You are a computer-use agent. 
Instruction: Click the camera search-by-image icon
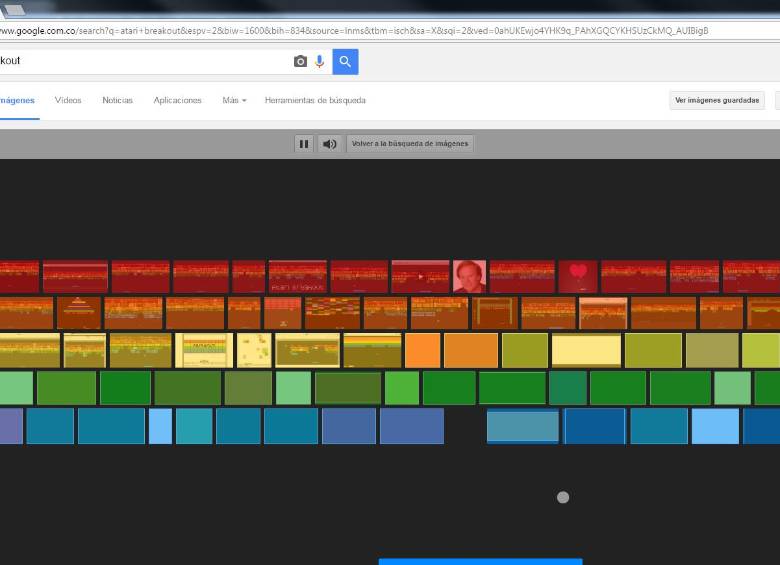point(300,61)
